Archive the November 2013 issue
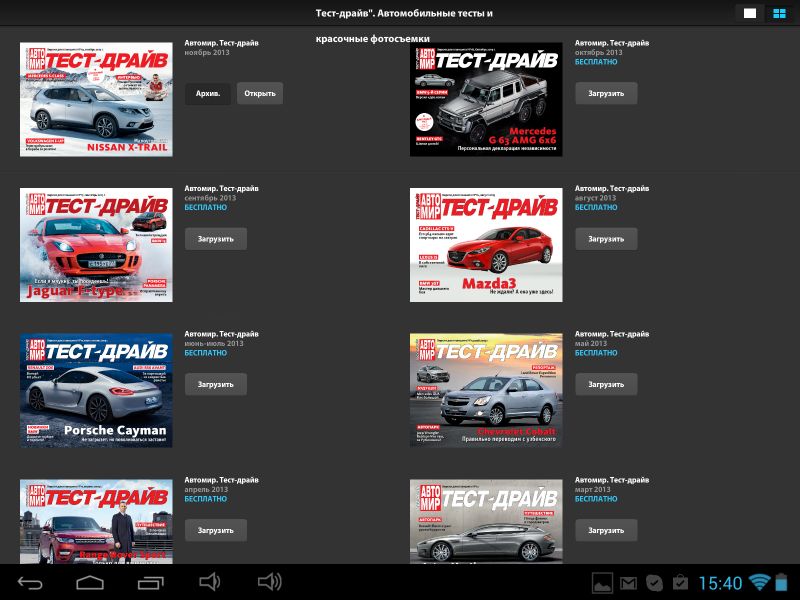 tap(208, 94)
